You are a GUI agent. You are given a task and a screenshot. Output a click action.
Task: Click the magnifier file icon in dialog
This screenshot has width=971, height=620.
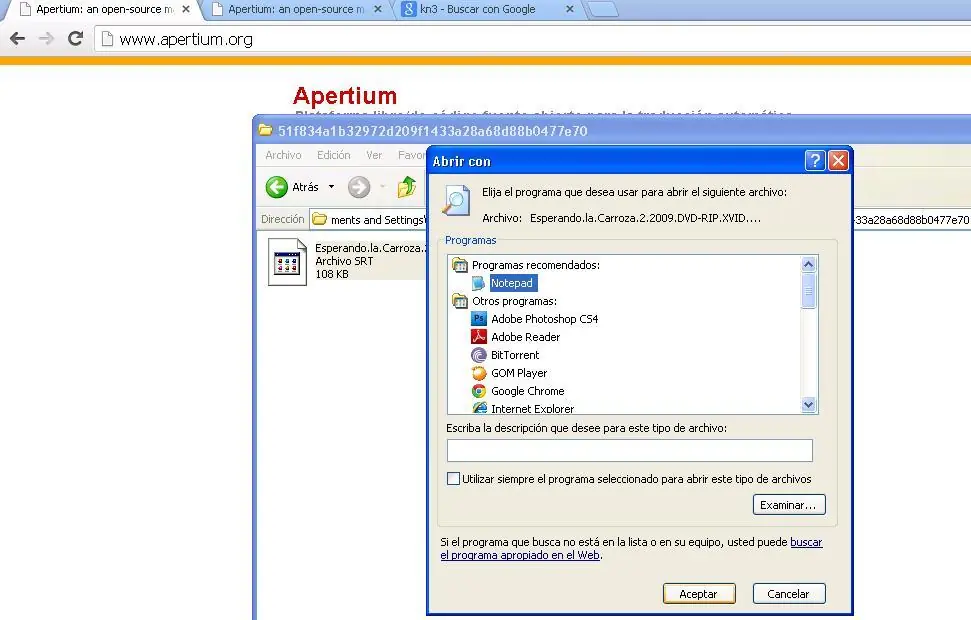tap(456, 201)
